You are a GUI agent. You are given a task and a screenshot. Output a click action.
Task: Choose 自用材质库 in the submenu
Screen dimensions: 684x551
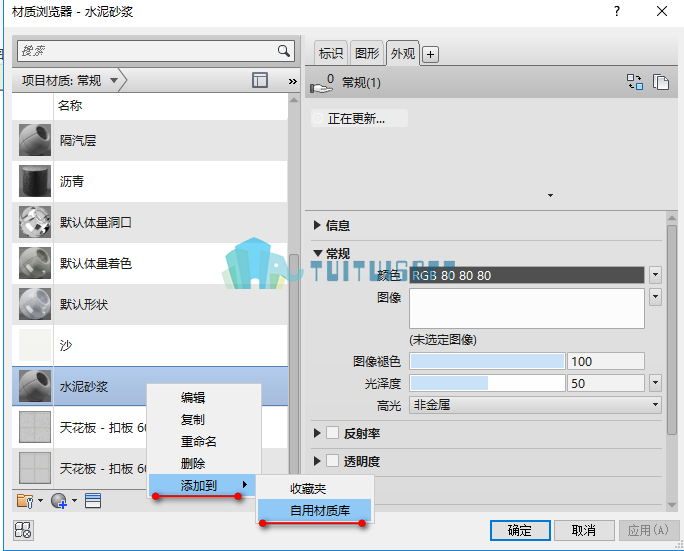(x=315, y=510)
